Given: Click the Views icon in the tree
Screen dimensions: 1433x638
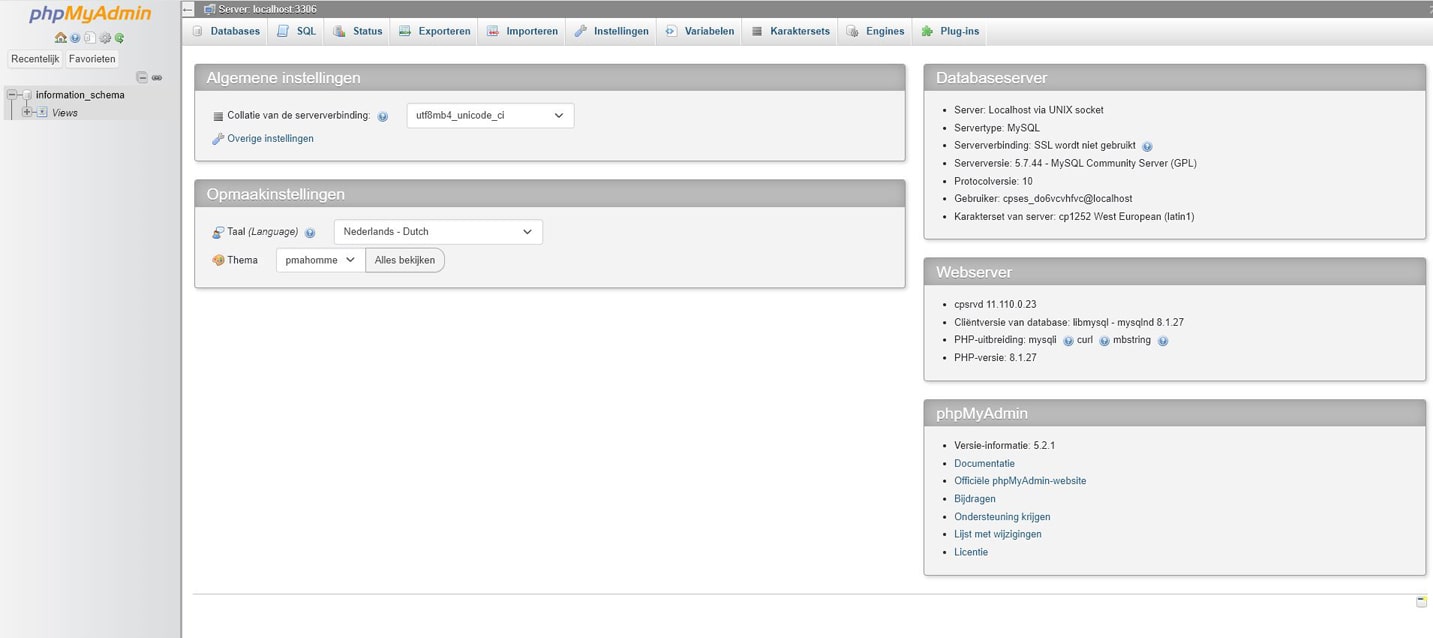Looking at the screenshot, I should coord(42,112).
